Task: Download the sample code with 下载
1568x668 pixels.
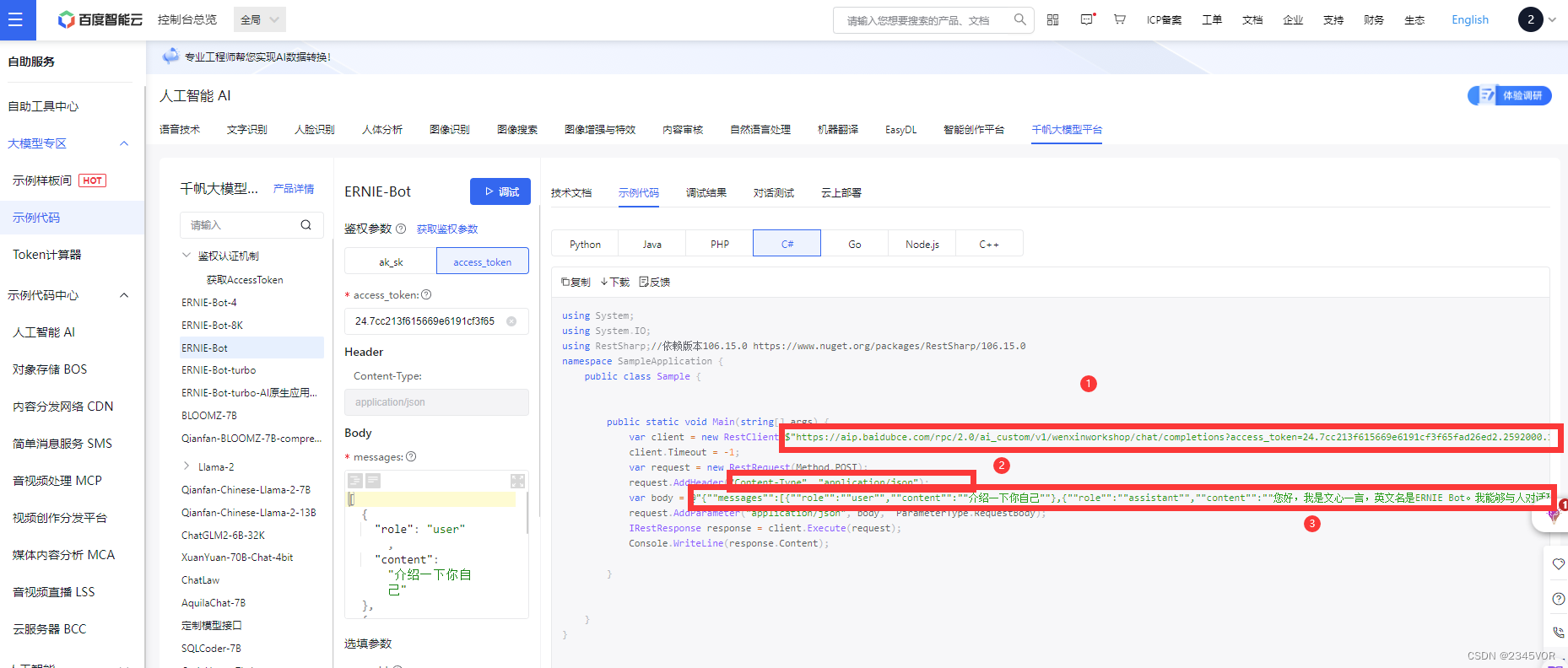Action: tap(615, 282)
